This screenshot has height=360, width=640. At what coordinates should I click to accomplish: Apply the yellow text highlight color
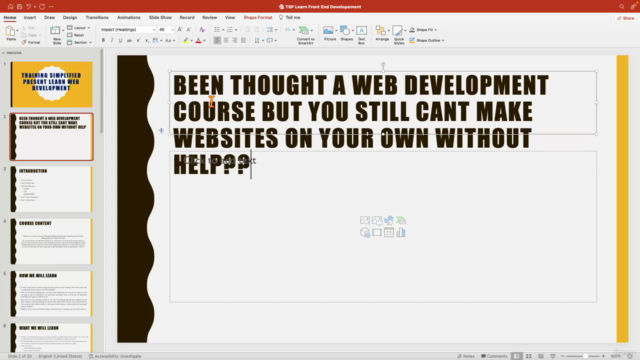click(x=186, y=40)
